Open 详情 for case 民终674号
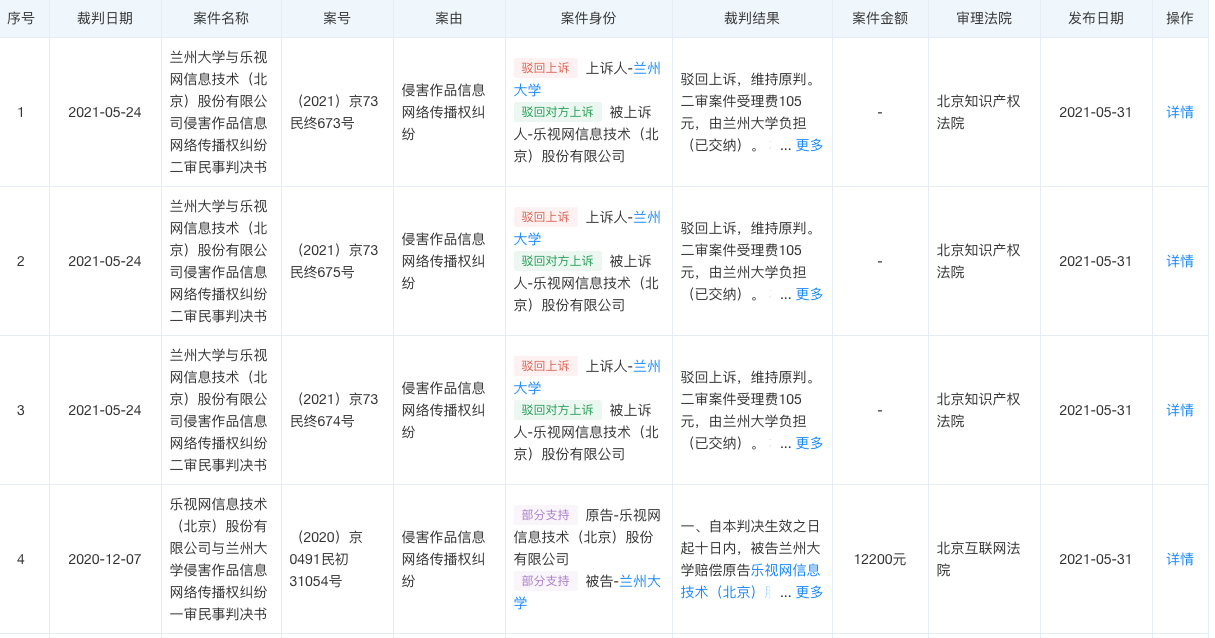 click(1180, 410)
